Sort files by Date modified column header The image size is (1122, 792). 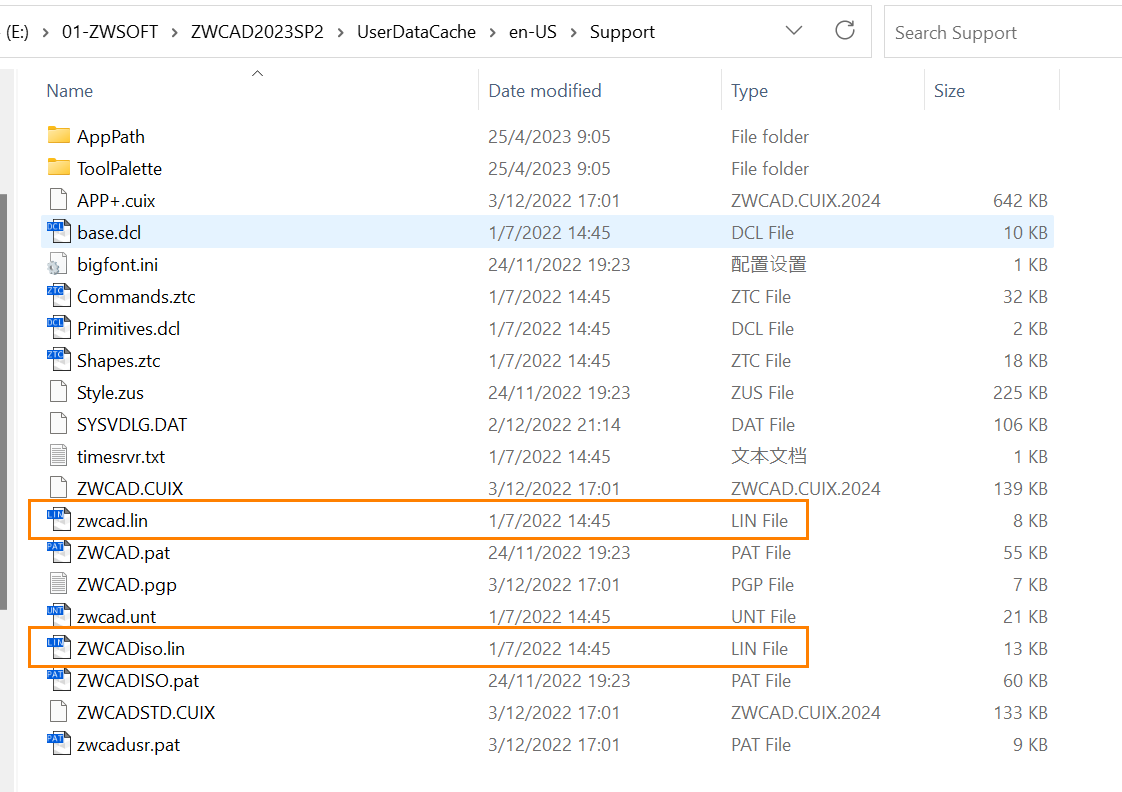click(x=545, y=91)
